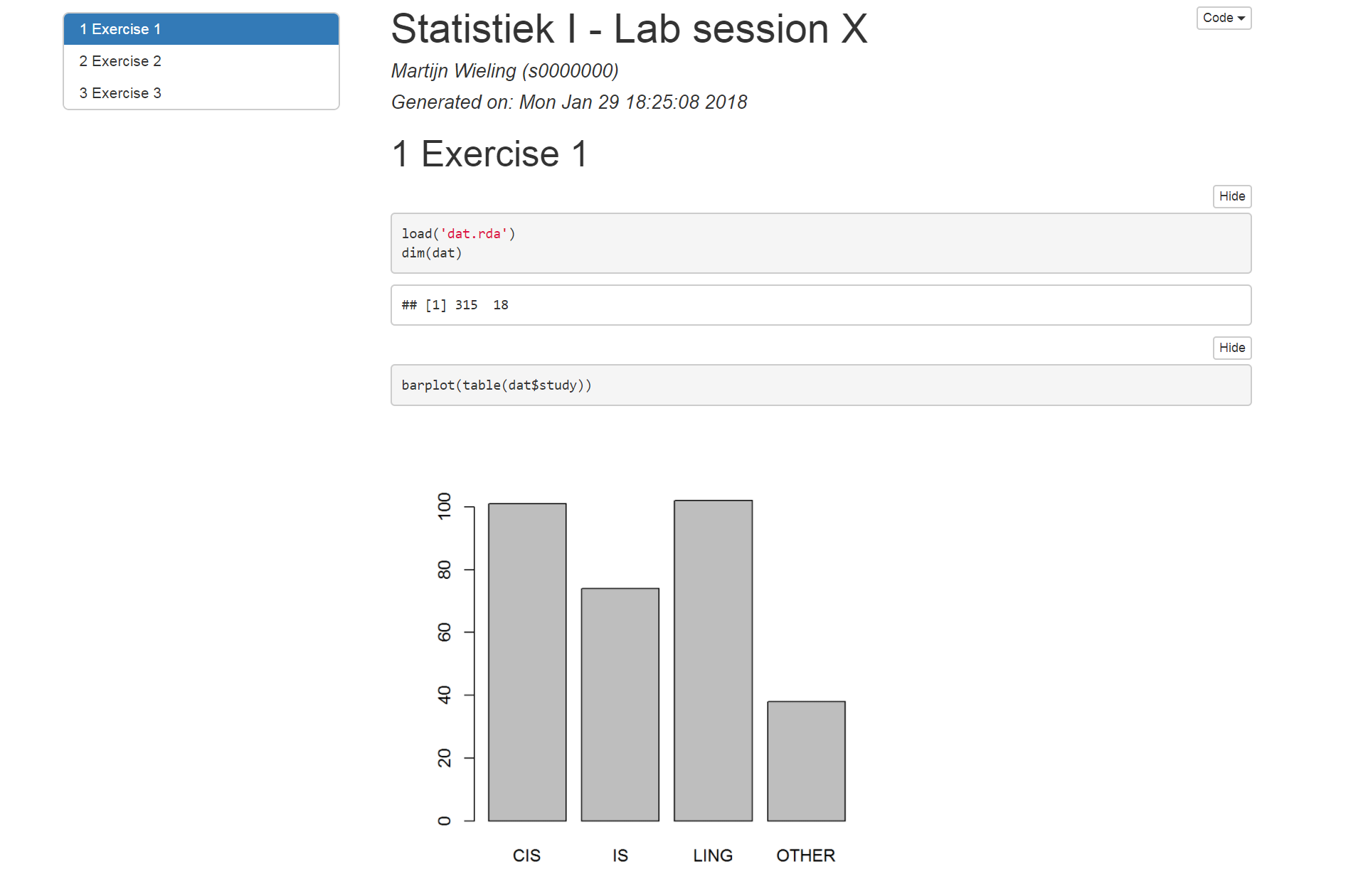Click the Statistiek I page title

point(629,29)
